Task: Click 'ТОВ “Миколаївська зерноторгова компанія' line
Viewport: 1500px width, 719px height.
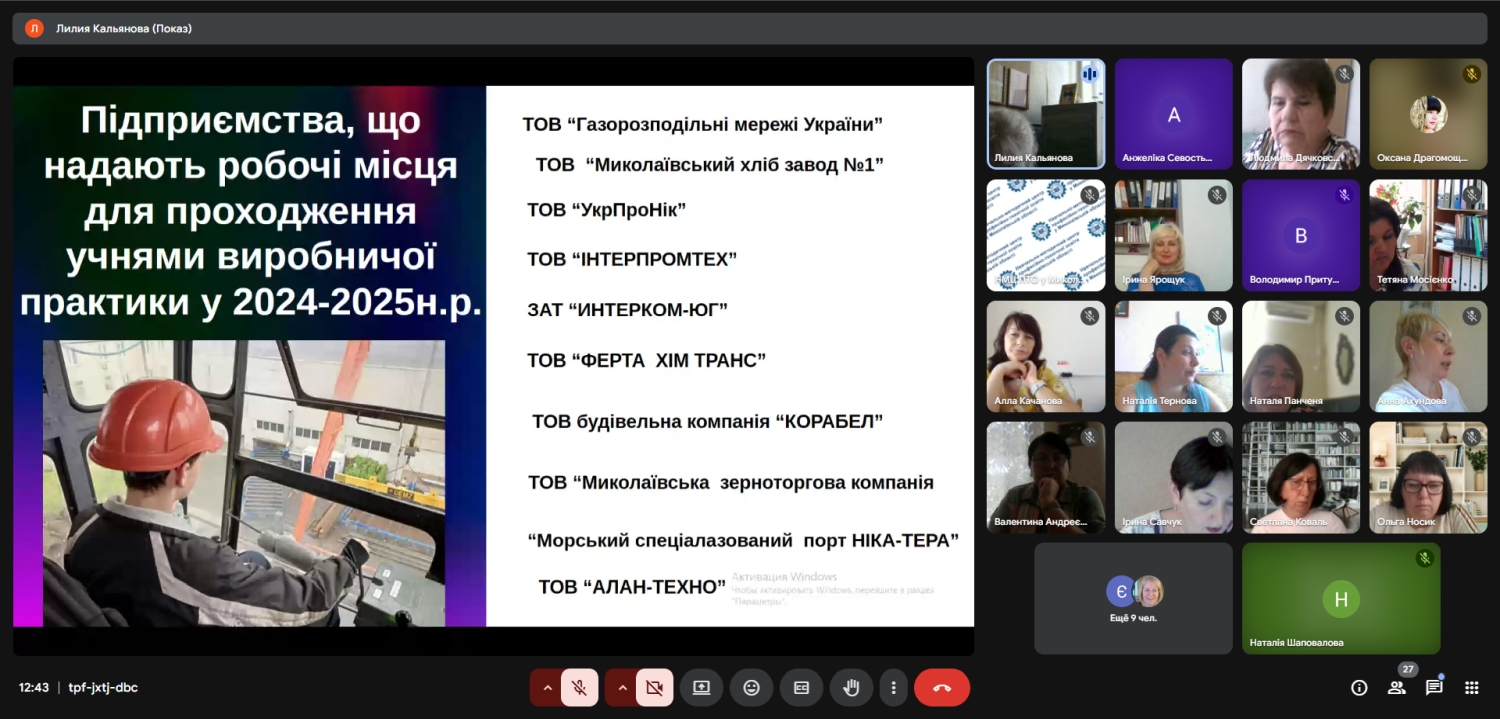Action: click(731, 483)
